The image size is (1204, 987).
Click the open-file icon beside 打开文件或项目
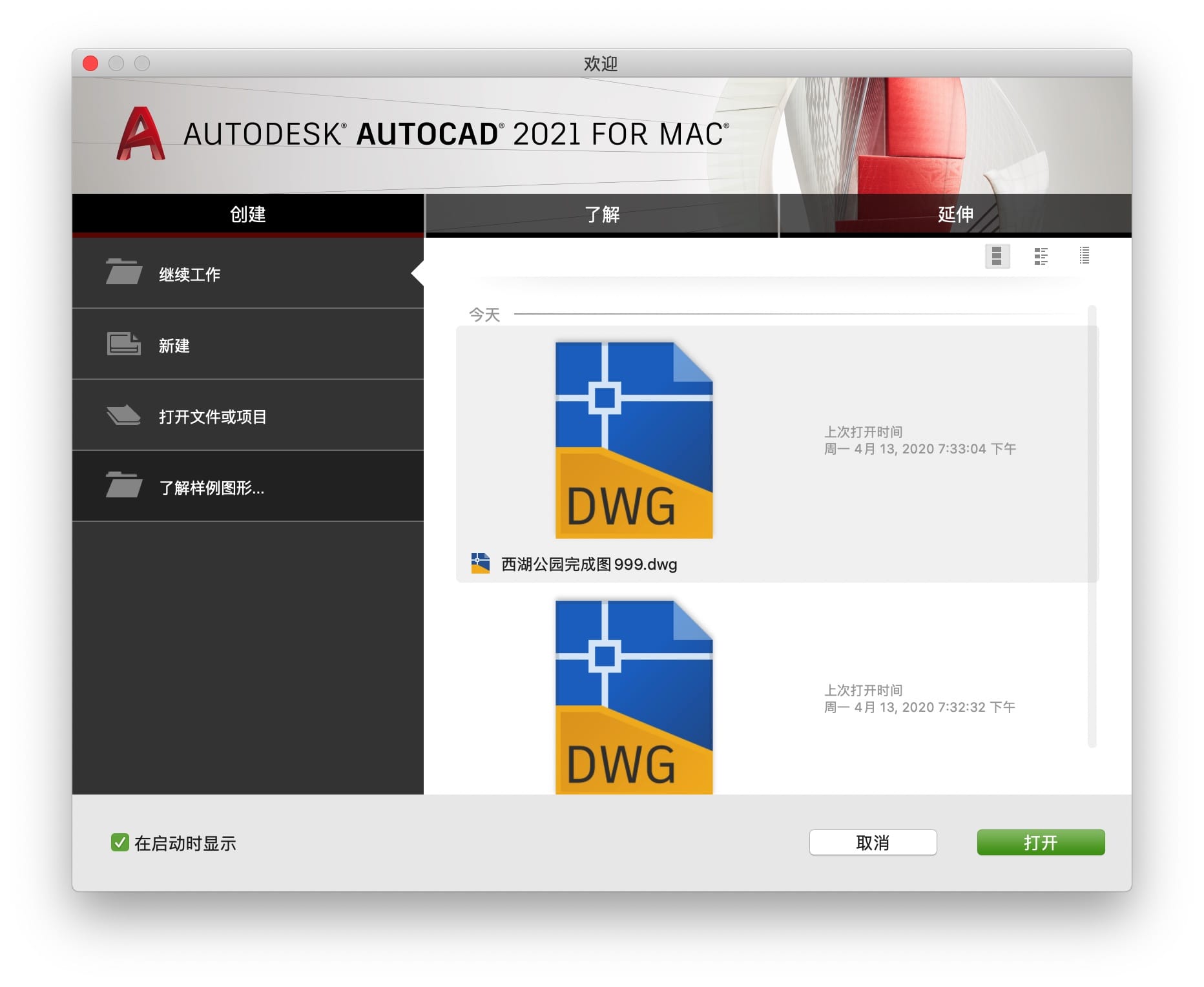click(x=123, y=415)
